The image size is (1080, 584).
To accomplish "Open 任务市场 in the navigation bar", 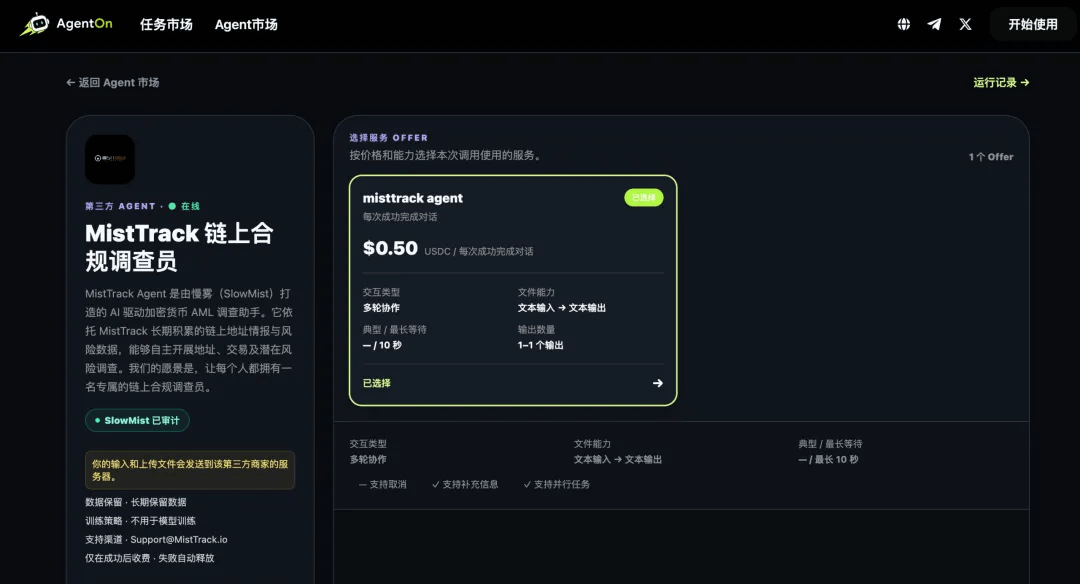I will click(x=166, y=24).
